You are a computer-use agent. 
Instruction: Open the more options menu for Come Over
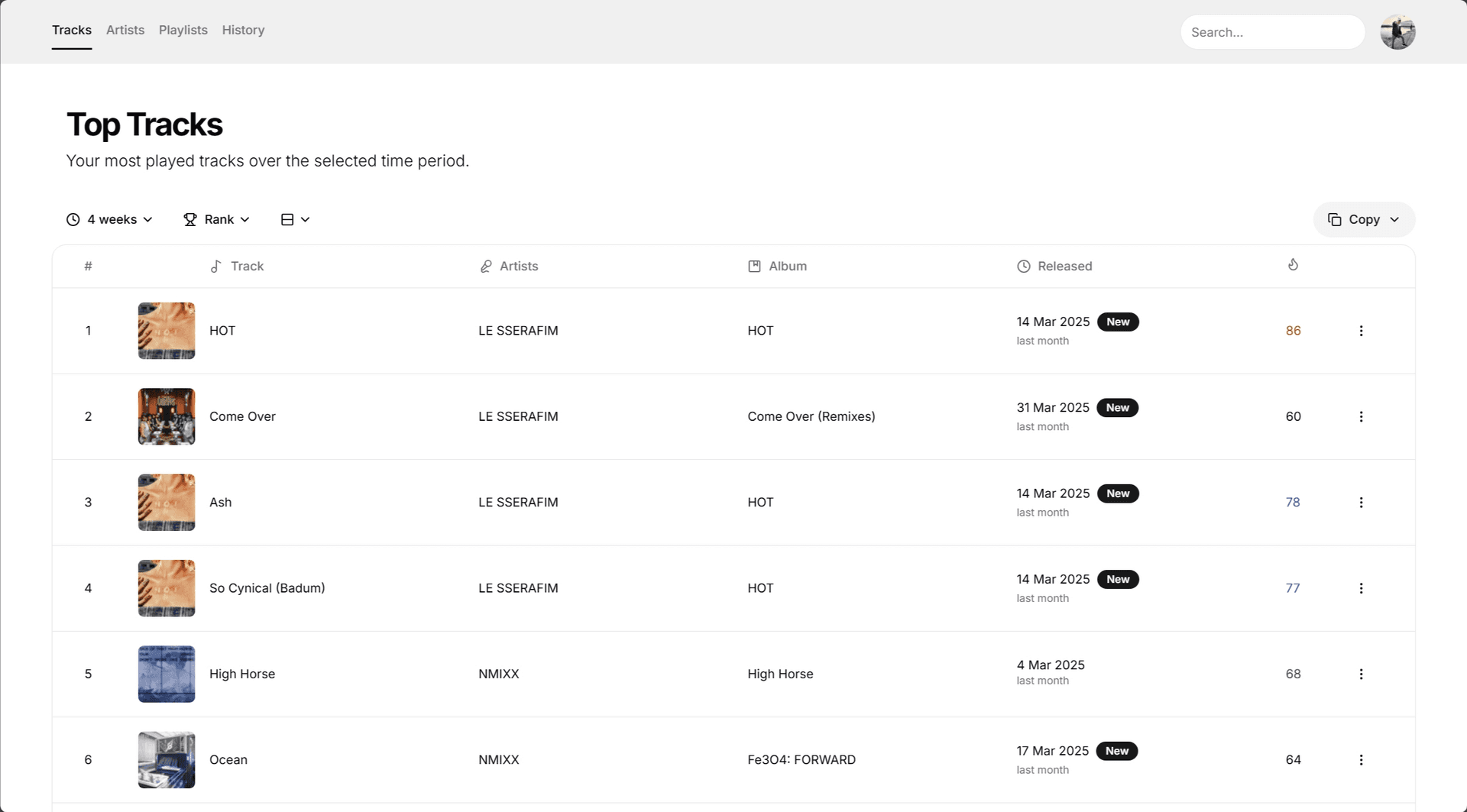pos(1361,416)
